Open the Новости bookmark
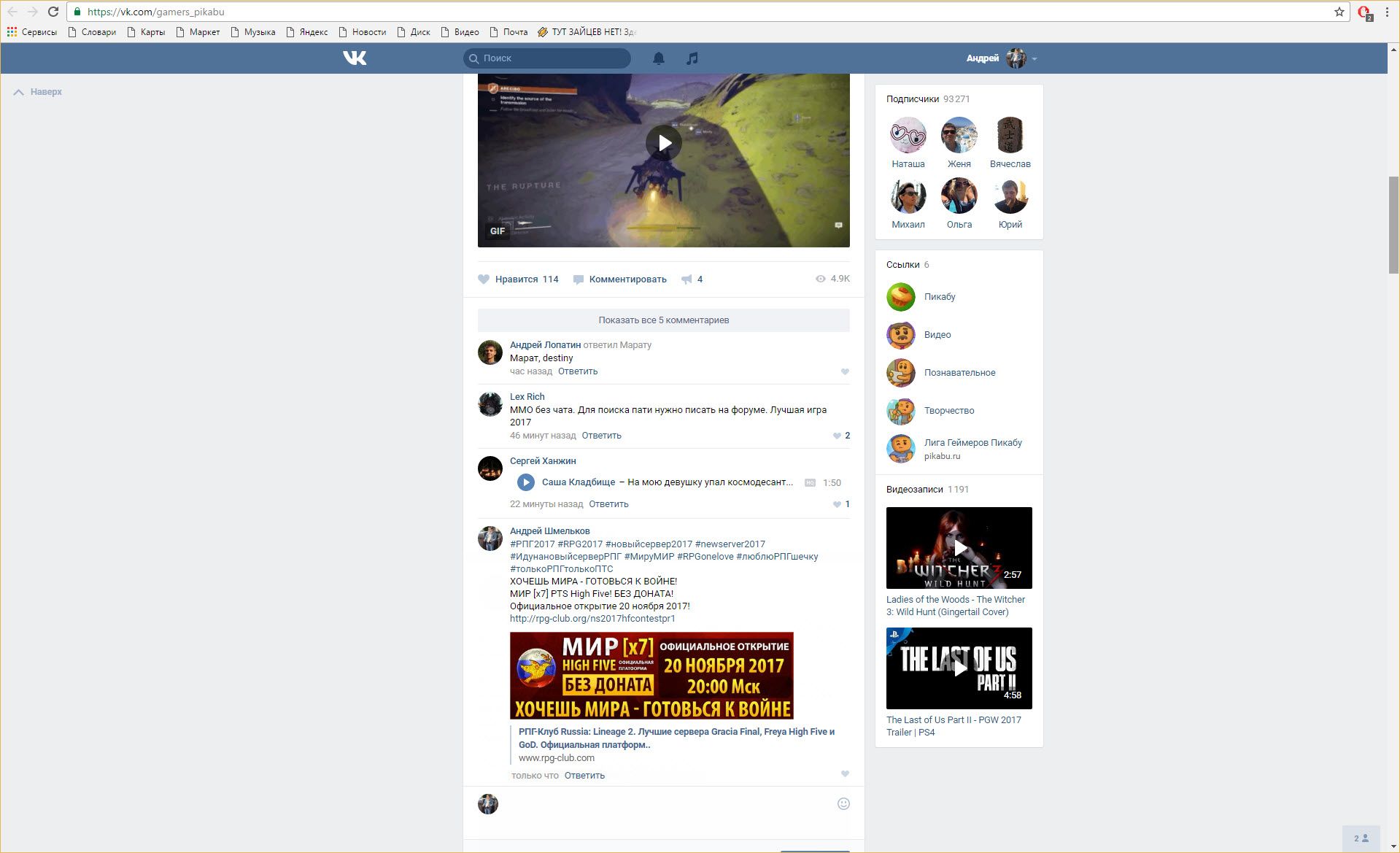This screenshot has width=1400, height=853. click(363, 32)
